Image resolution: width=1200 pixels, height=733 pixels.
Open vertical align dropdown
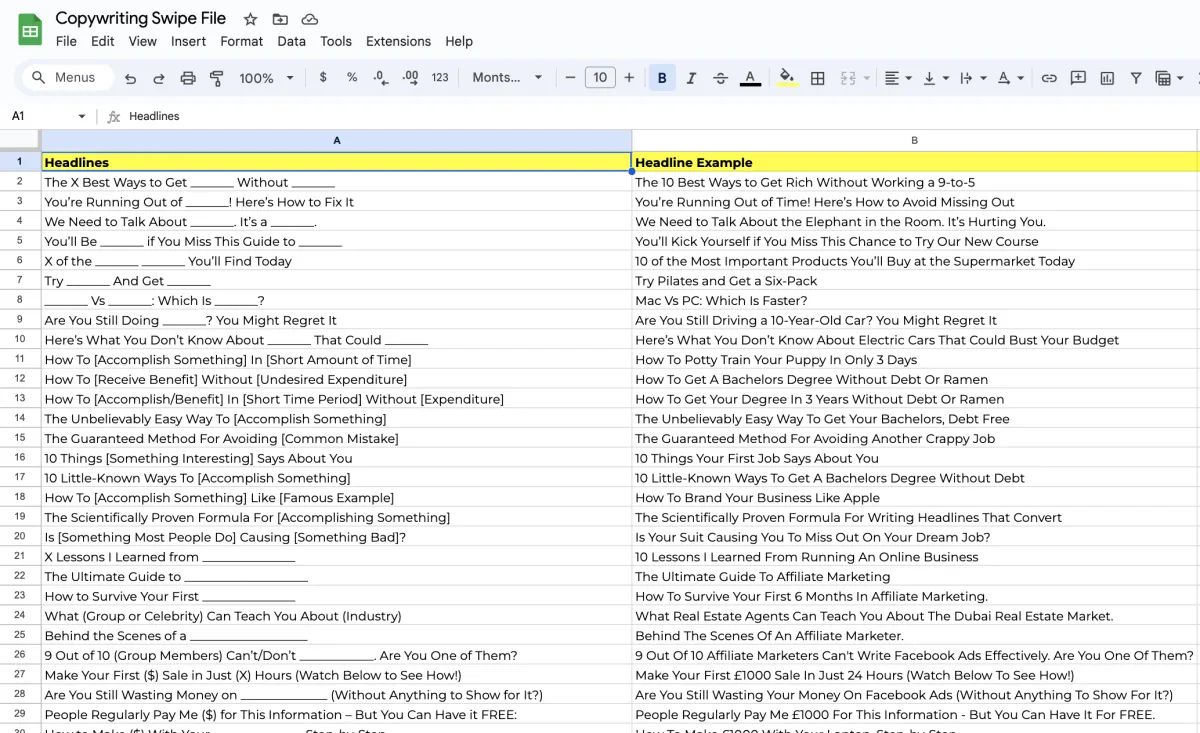(x=936, y=78)
